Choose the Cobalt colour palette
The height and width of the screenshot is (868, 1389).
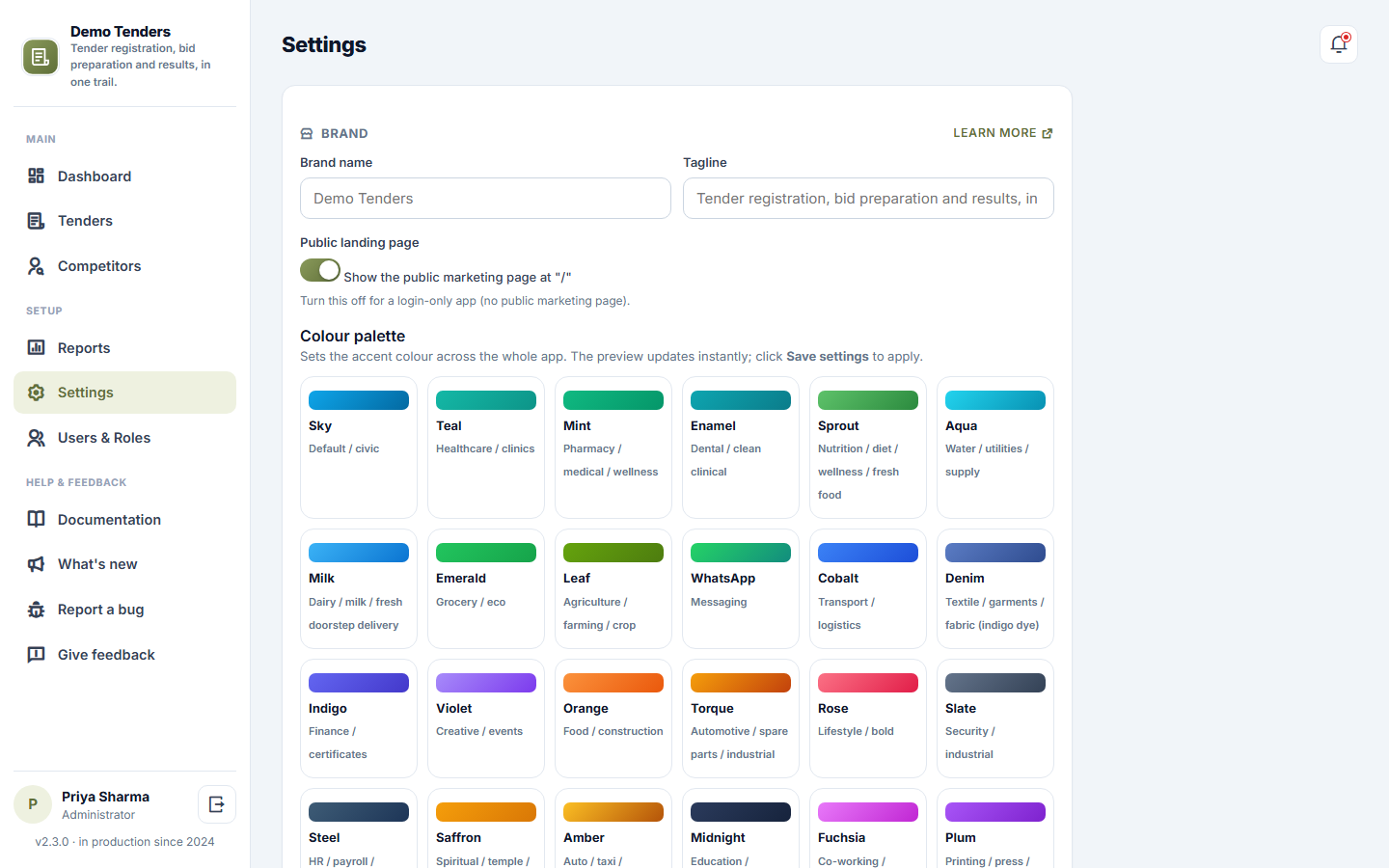pos(868,588)
